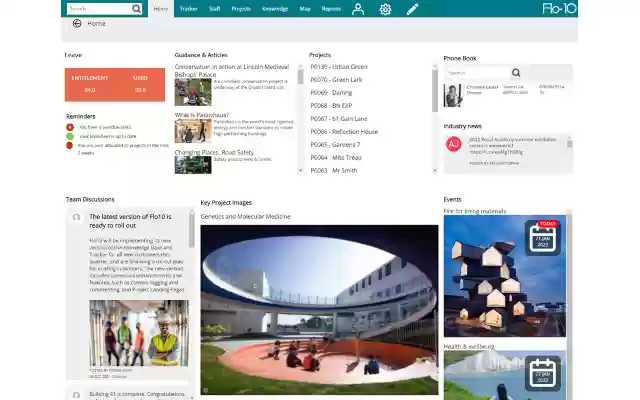Click the orange leave entitlement box

click(115, 84)
